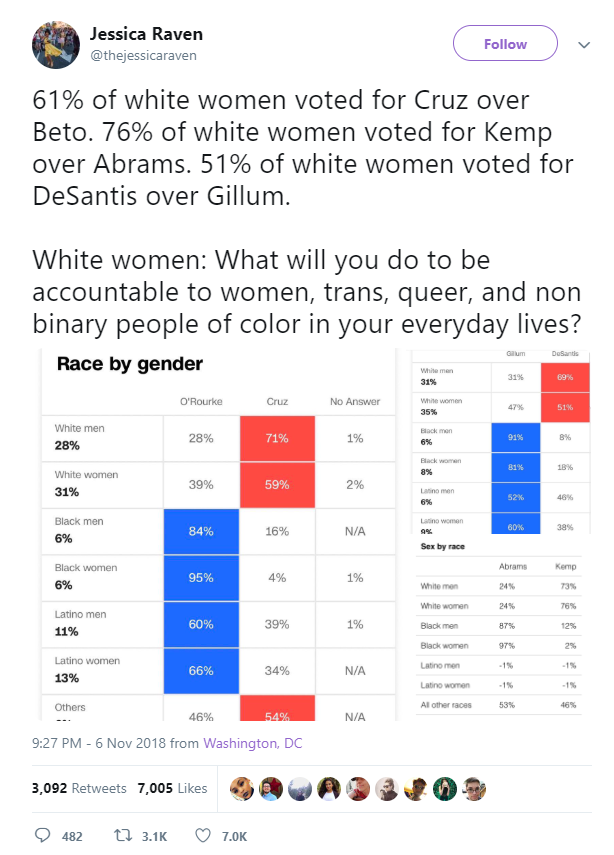This screenshot has height=855, width=614.
Task: Open the last liker's avatar in the row
Action: click(x=474, y=788)
